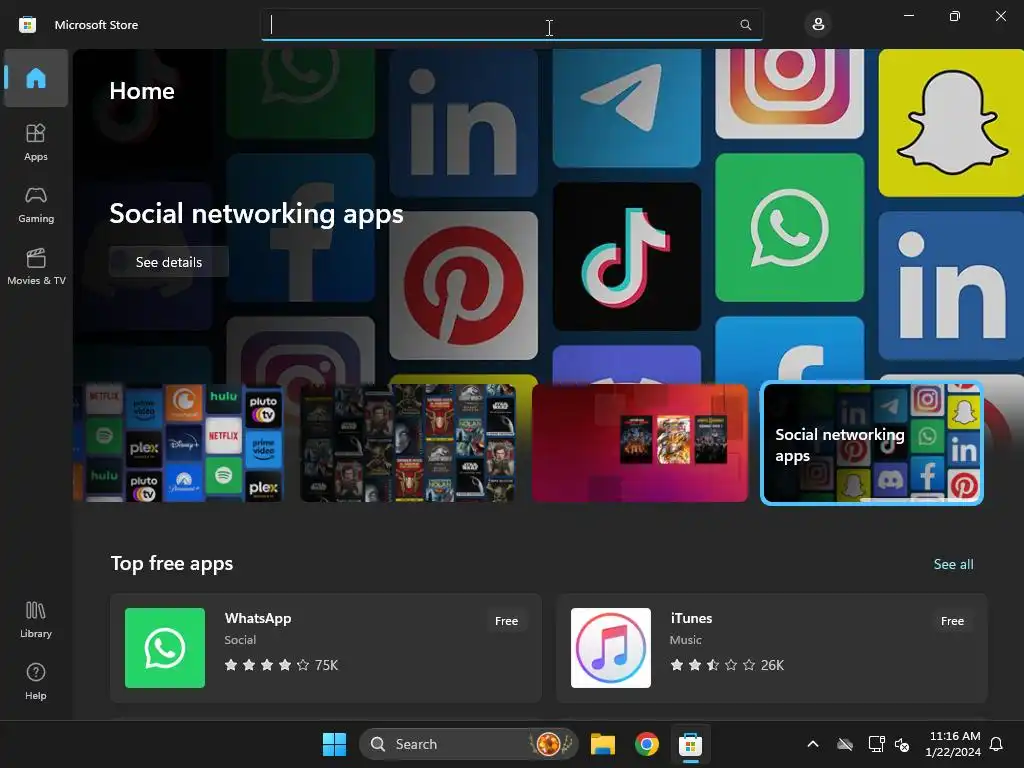
Task: Click the iTunes app title
Action: (x=691, y=618)
